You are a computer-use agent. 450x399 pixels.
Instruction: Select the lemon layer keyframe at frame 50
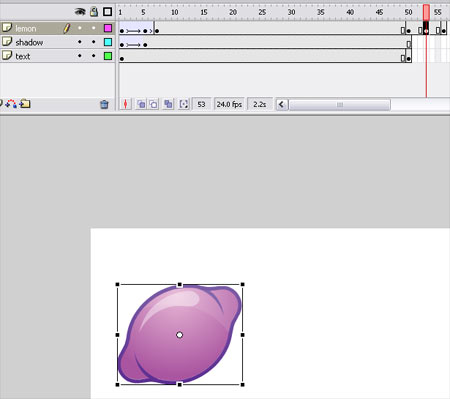tap(409, 31)
